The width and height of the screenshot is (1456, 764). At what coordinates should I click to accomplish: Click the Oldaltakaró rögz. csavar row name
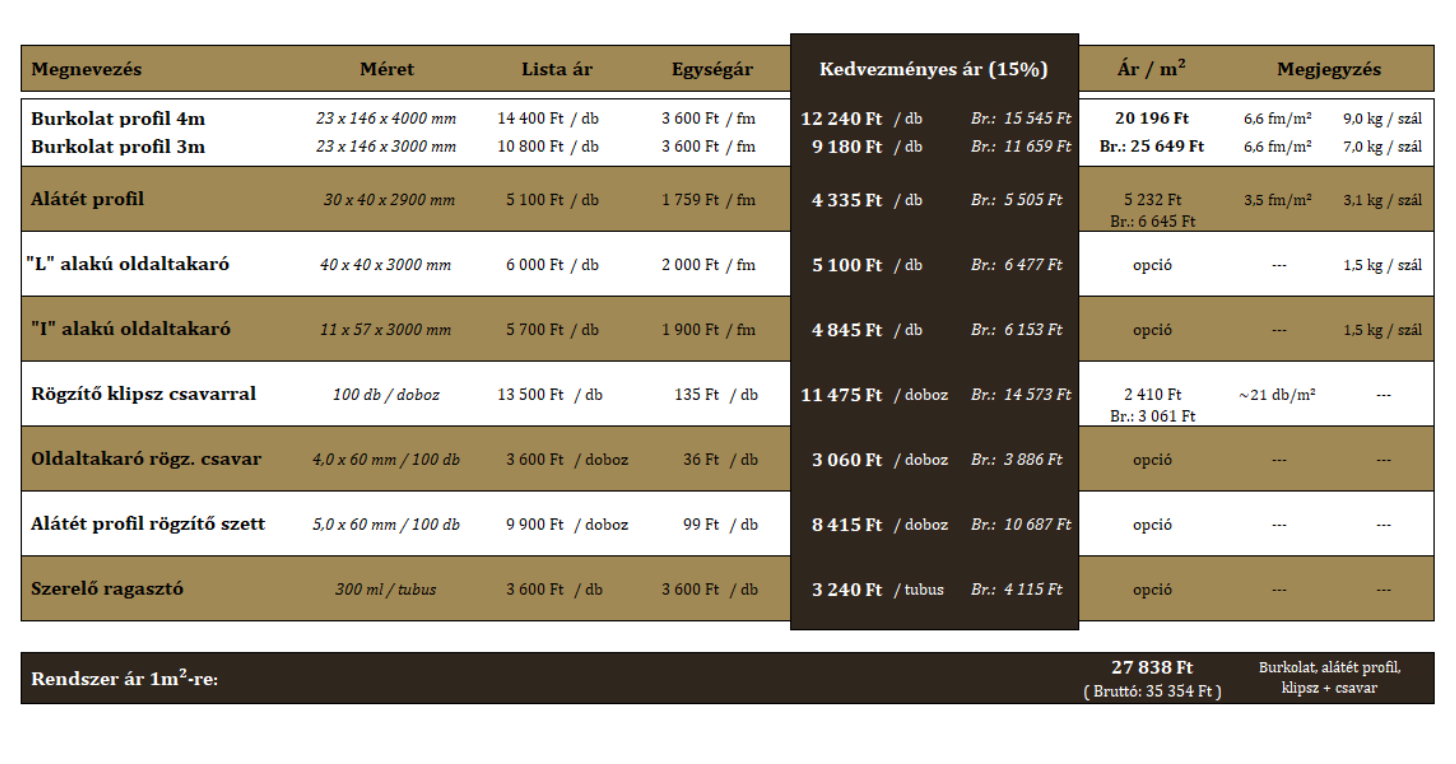click(x=146, y=459)
